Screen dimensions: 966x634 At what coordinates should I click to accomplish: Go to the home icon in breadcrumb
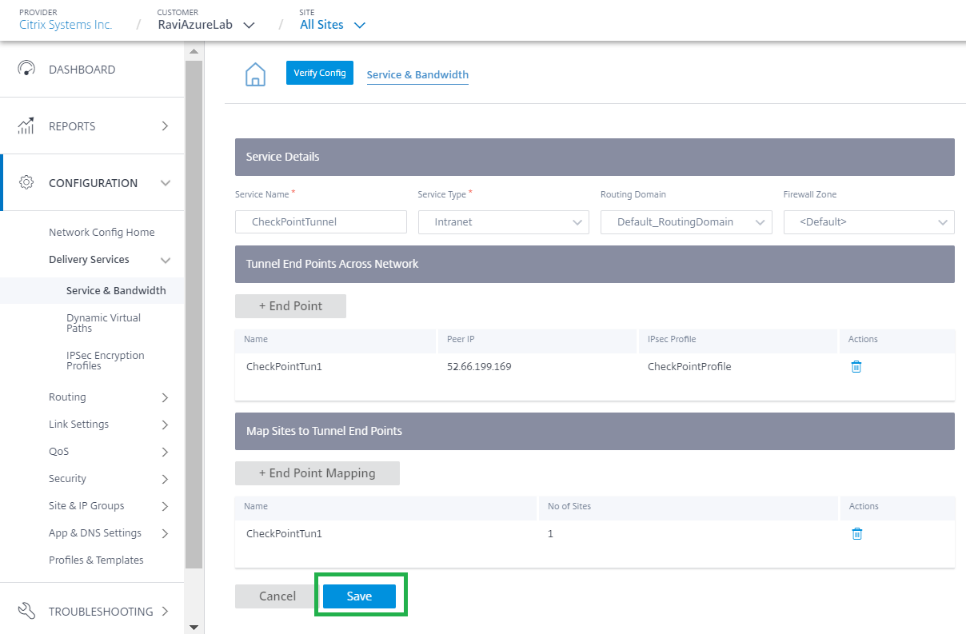click(x=255, y=75)
